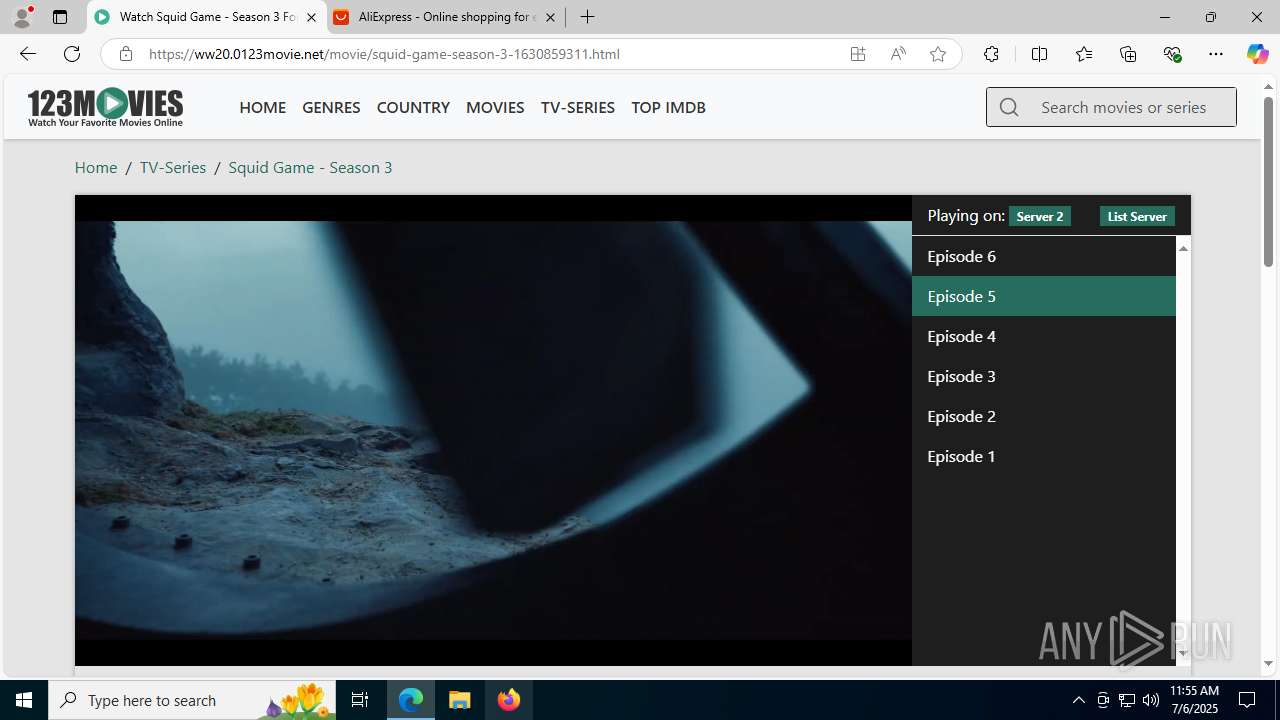
Task: Open a new browser tab
Action: pos(588,17)
